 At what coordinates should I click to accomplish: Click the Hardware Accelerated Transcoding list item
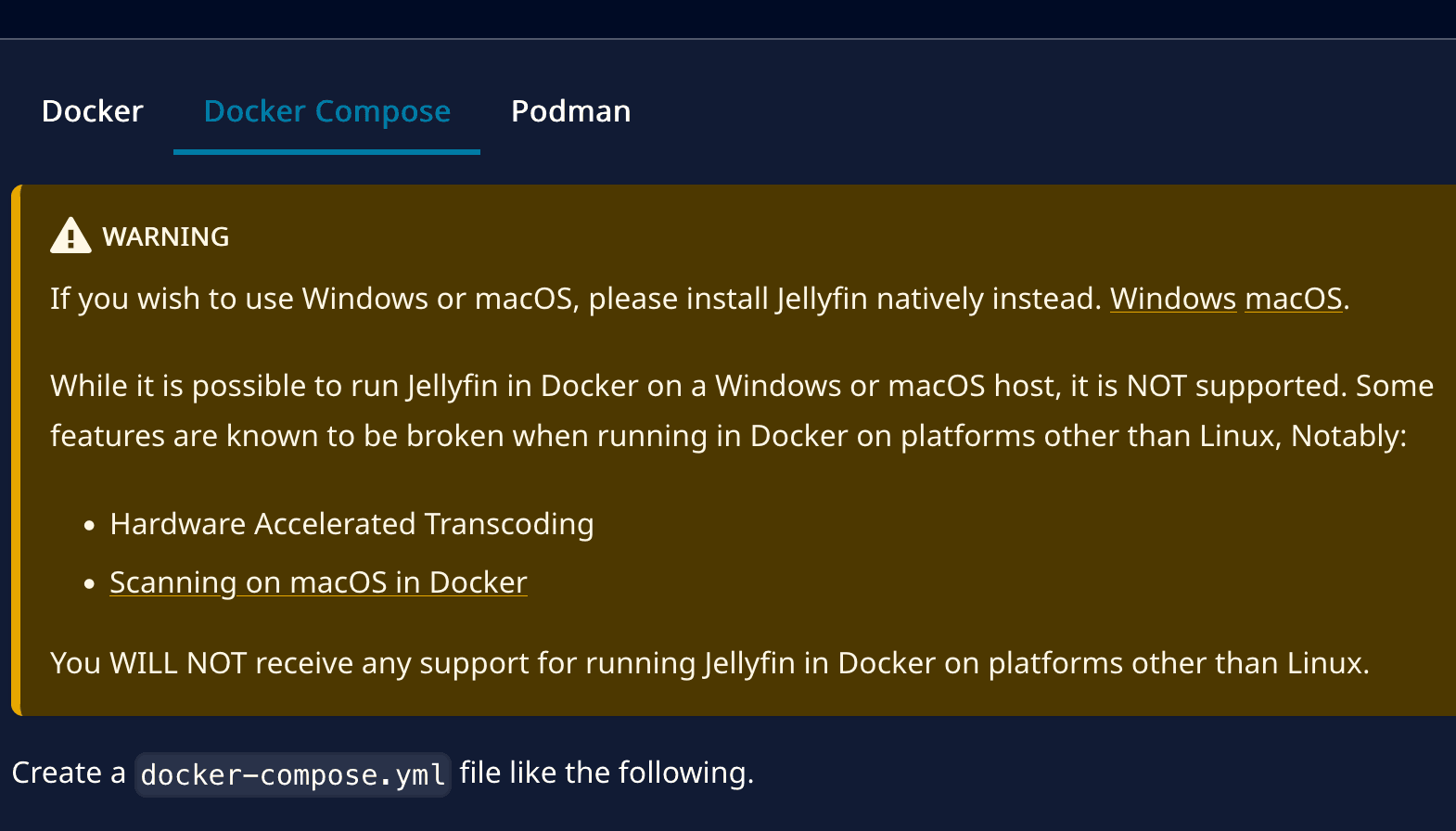pos(352,523)
